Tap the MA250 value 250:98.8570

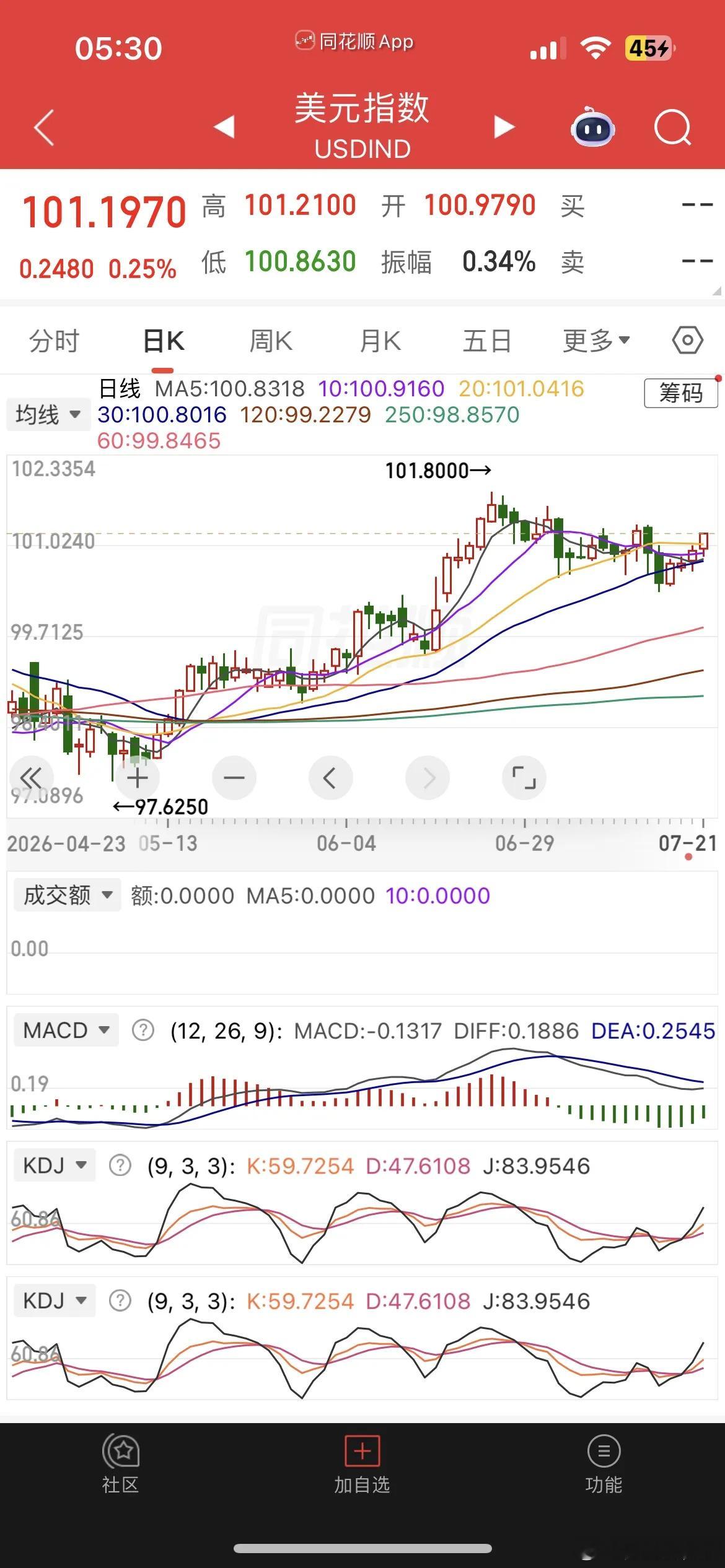(452, 415)
